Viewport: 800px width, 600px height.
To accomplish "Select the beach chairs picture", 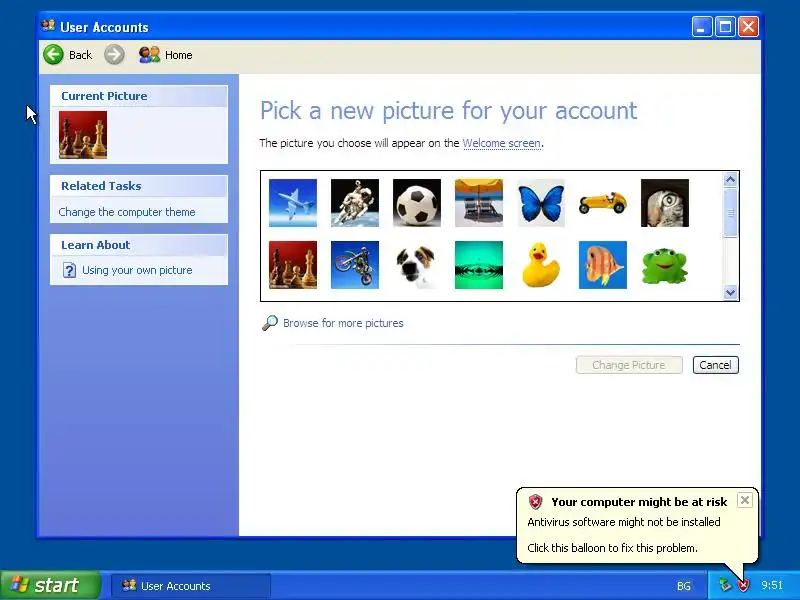I will [x=479, y=203].
